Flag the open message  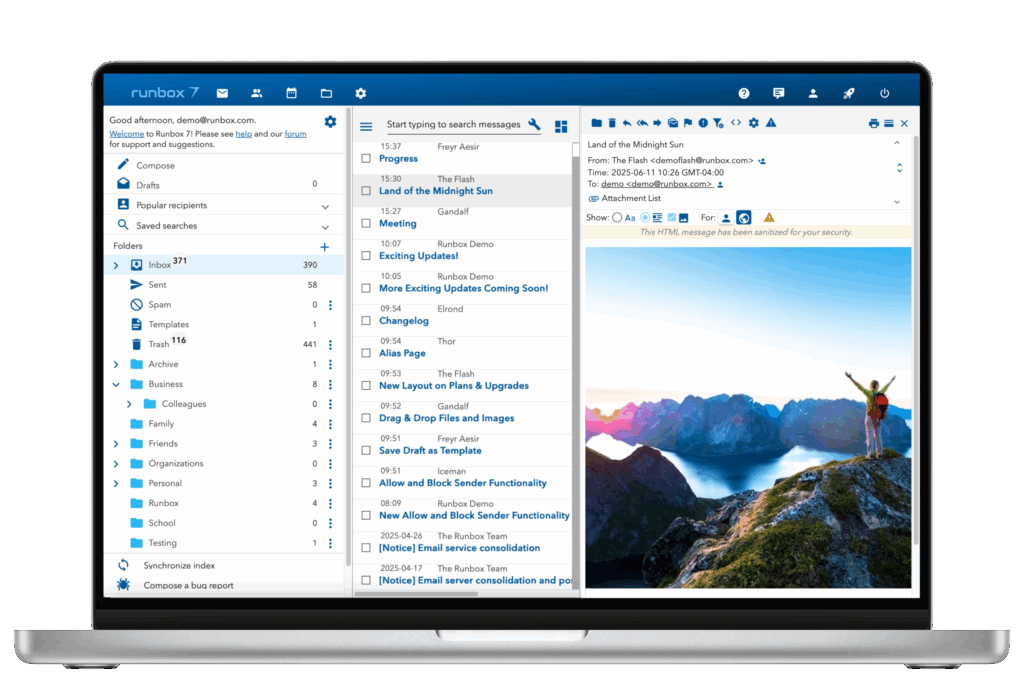point(688,123)
